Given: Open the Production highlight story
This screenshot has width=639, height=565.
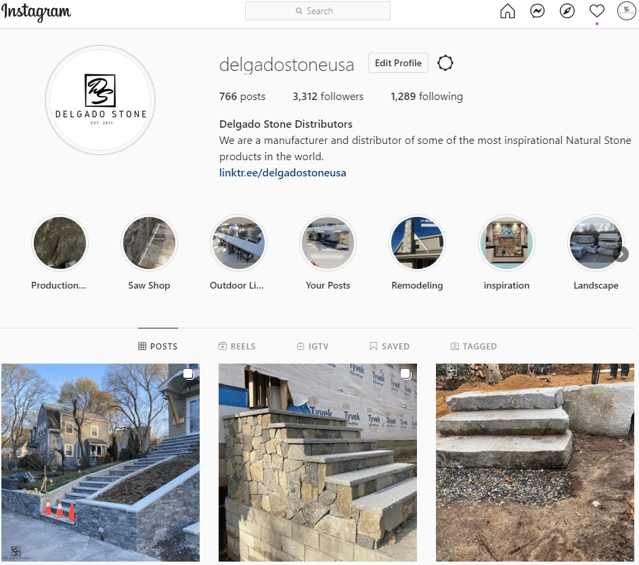Looking at the screenshot, I should (x=60, y=243).
